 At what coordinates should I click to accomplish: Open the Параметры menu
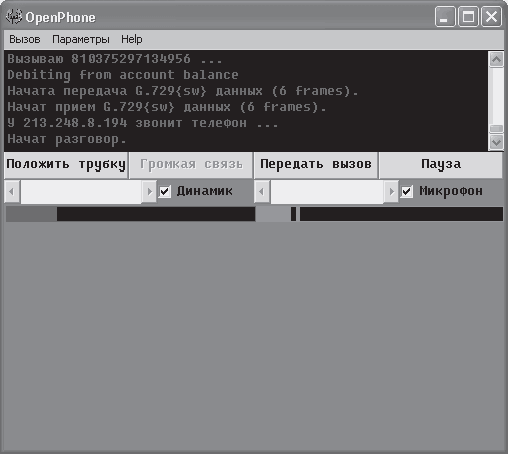pos(81,39)
